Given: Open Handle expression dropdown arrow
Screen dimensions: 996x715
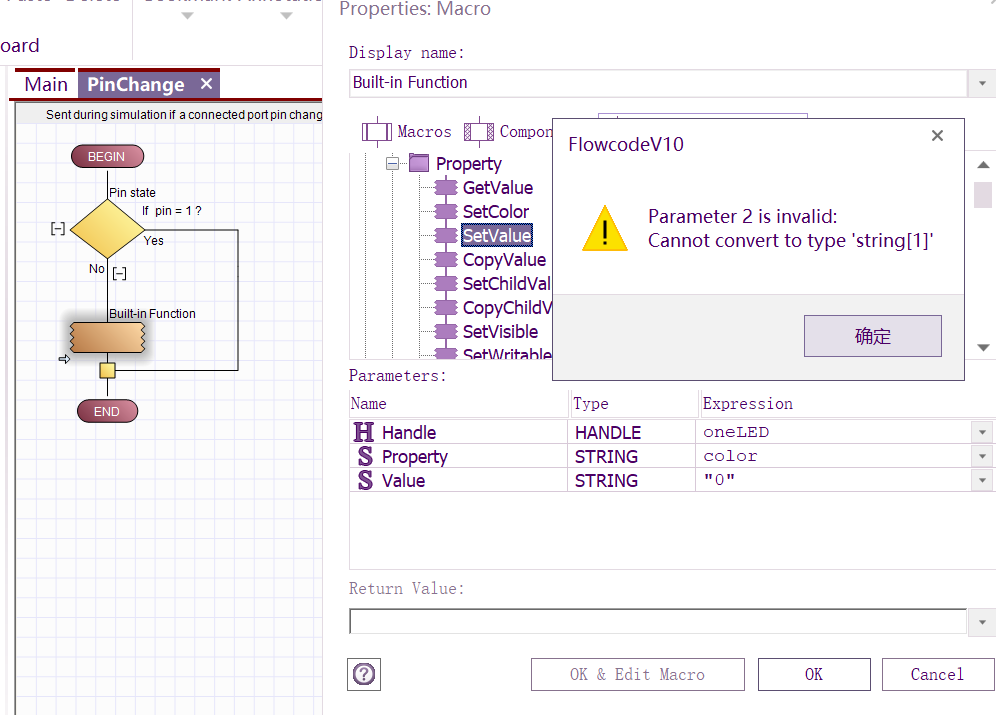Looking at the screenshot, I should [982, 432].
